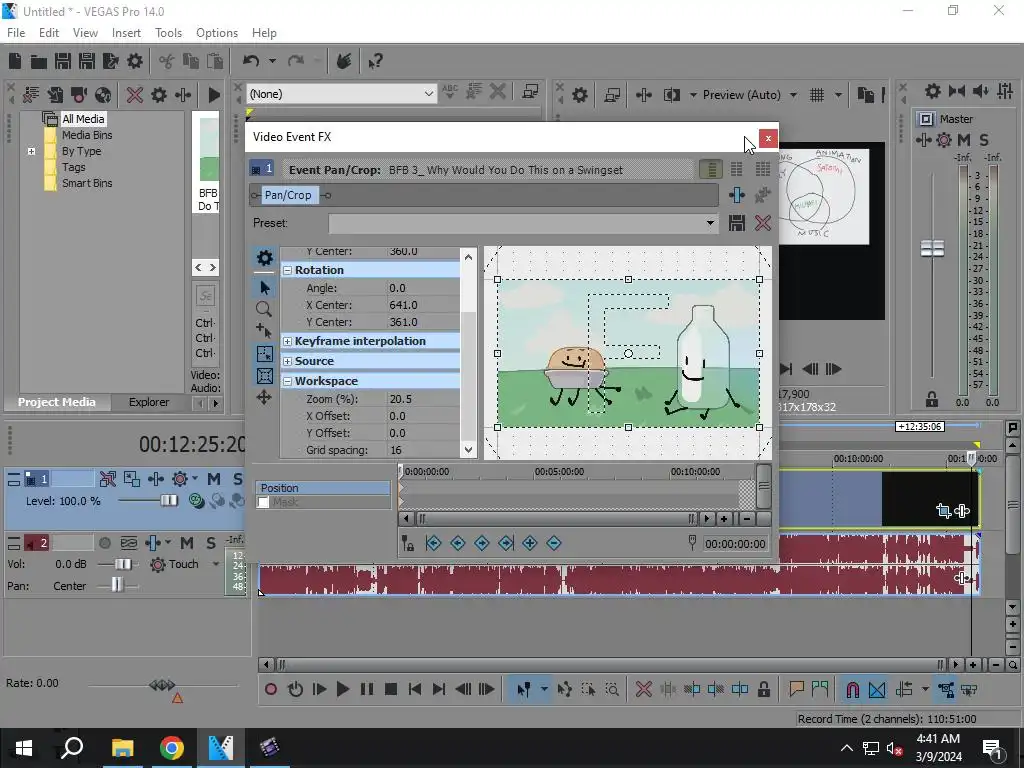Select the Normal Edit arrow tool in Pan/Crop
Screen dimensions: 1024x768
click(x=264, y=288)
